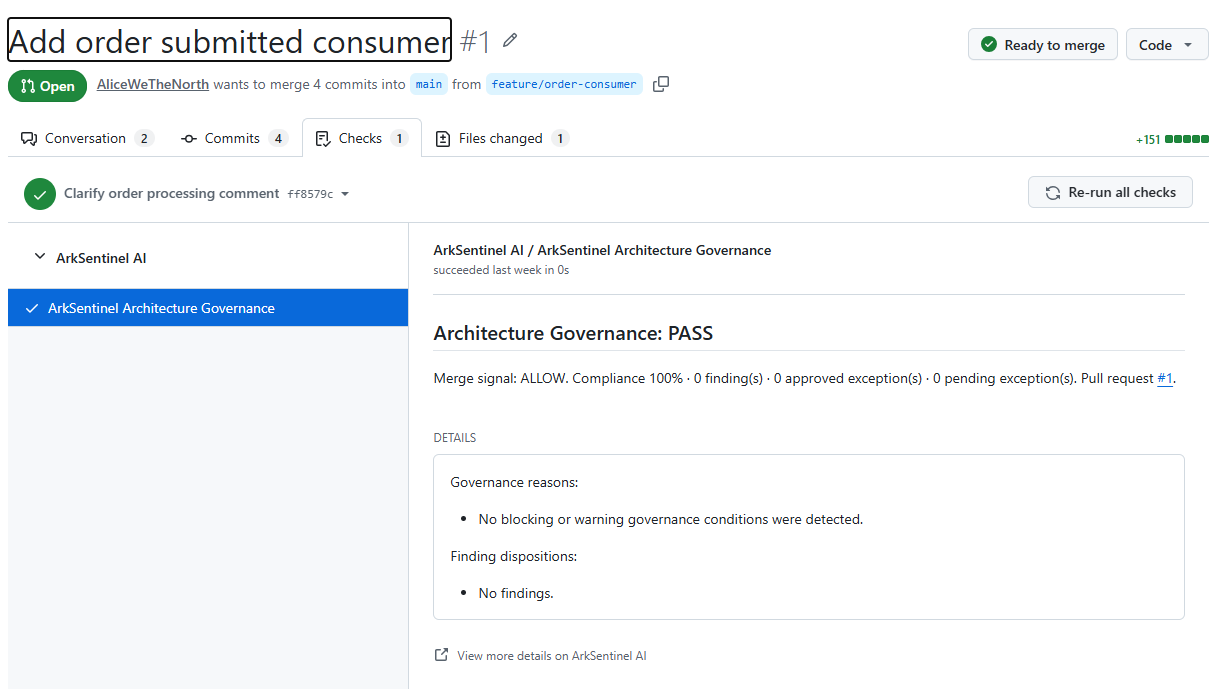The image size is (1220, 691).
Task: Open the Files changed tab
Action: (501, 138)
